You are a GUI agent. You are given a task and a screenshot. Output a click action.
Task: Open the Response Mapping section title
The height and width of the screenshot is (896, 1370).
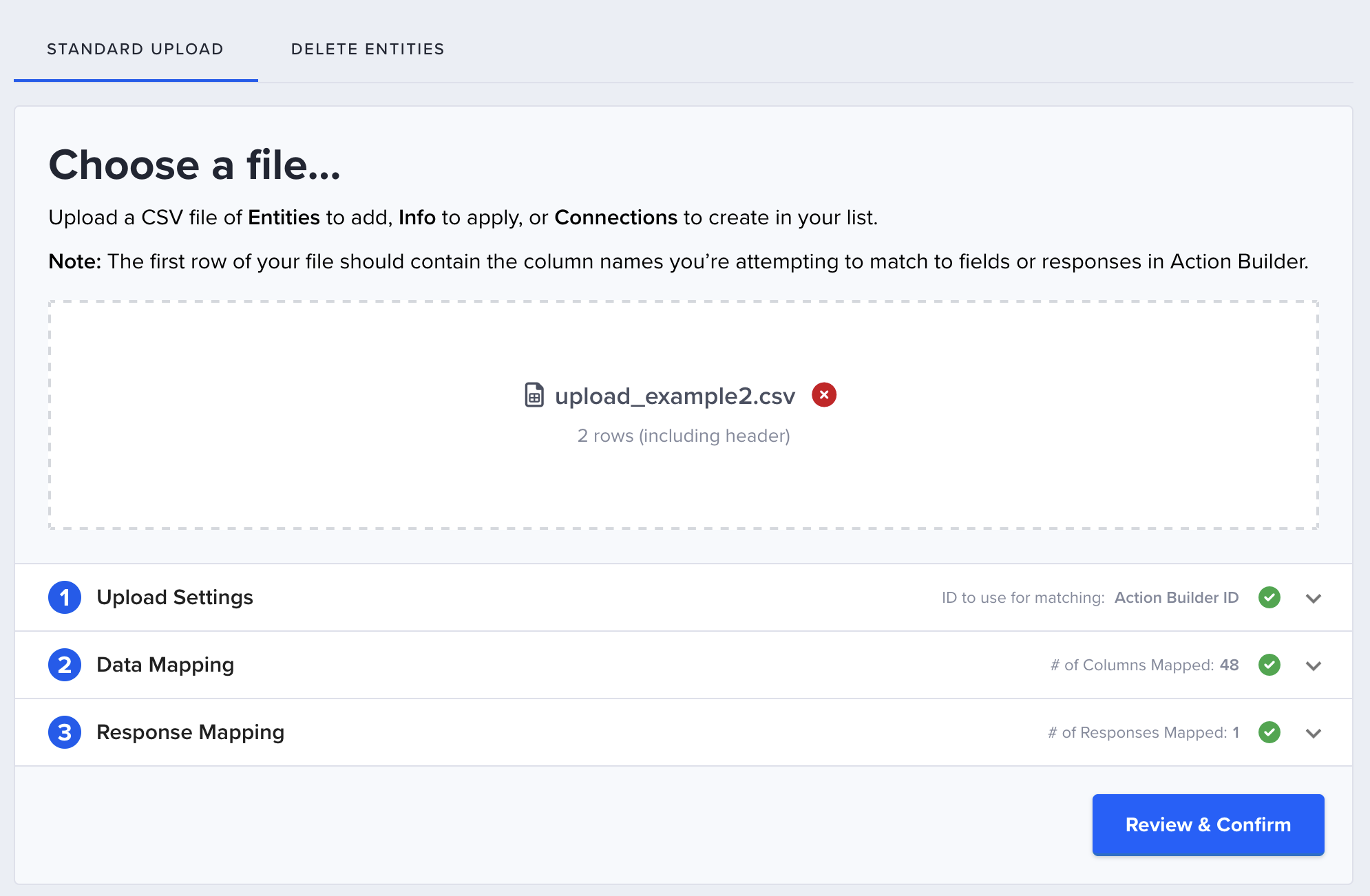coord(190,732)
